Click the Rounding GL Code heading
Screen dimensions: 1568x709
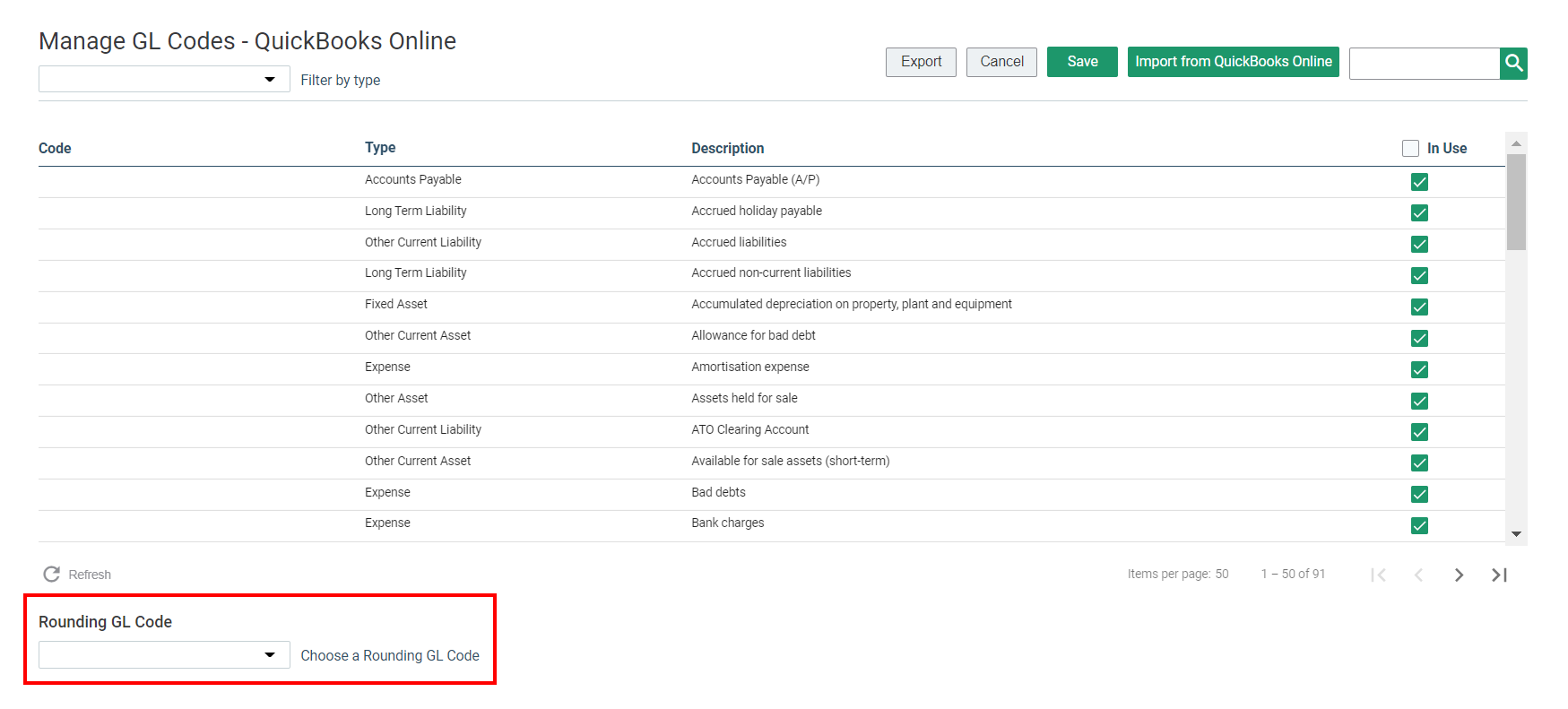coord(105,622)
